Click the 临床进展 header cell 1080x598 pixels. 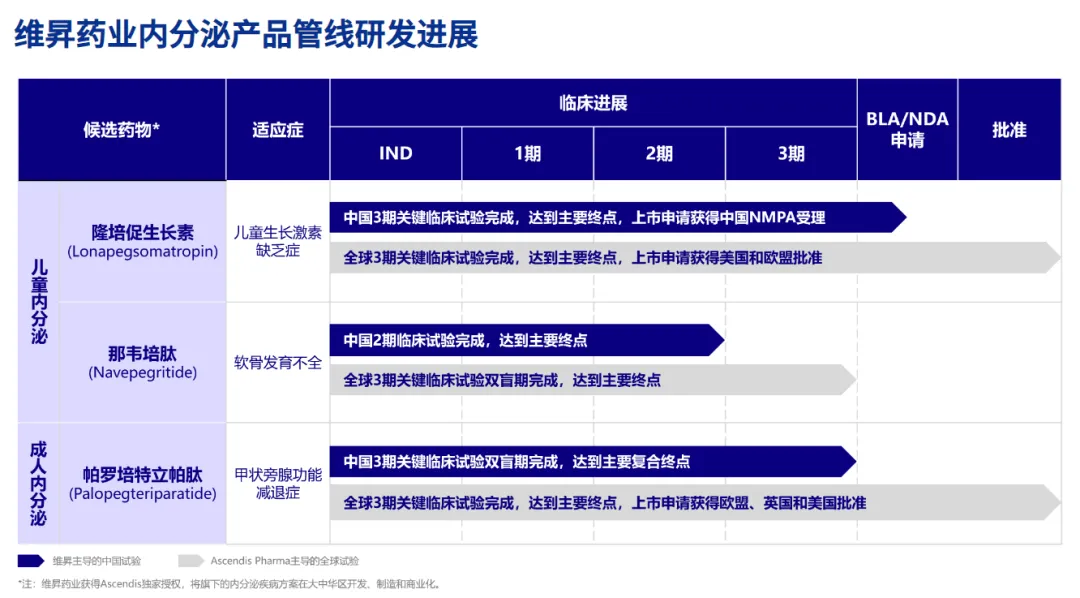592,103
